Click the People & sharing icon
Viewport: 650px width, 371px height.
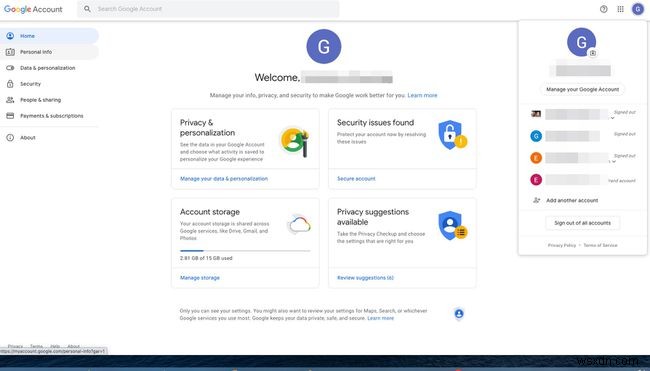coord(10,100)
